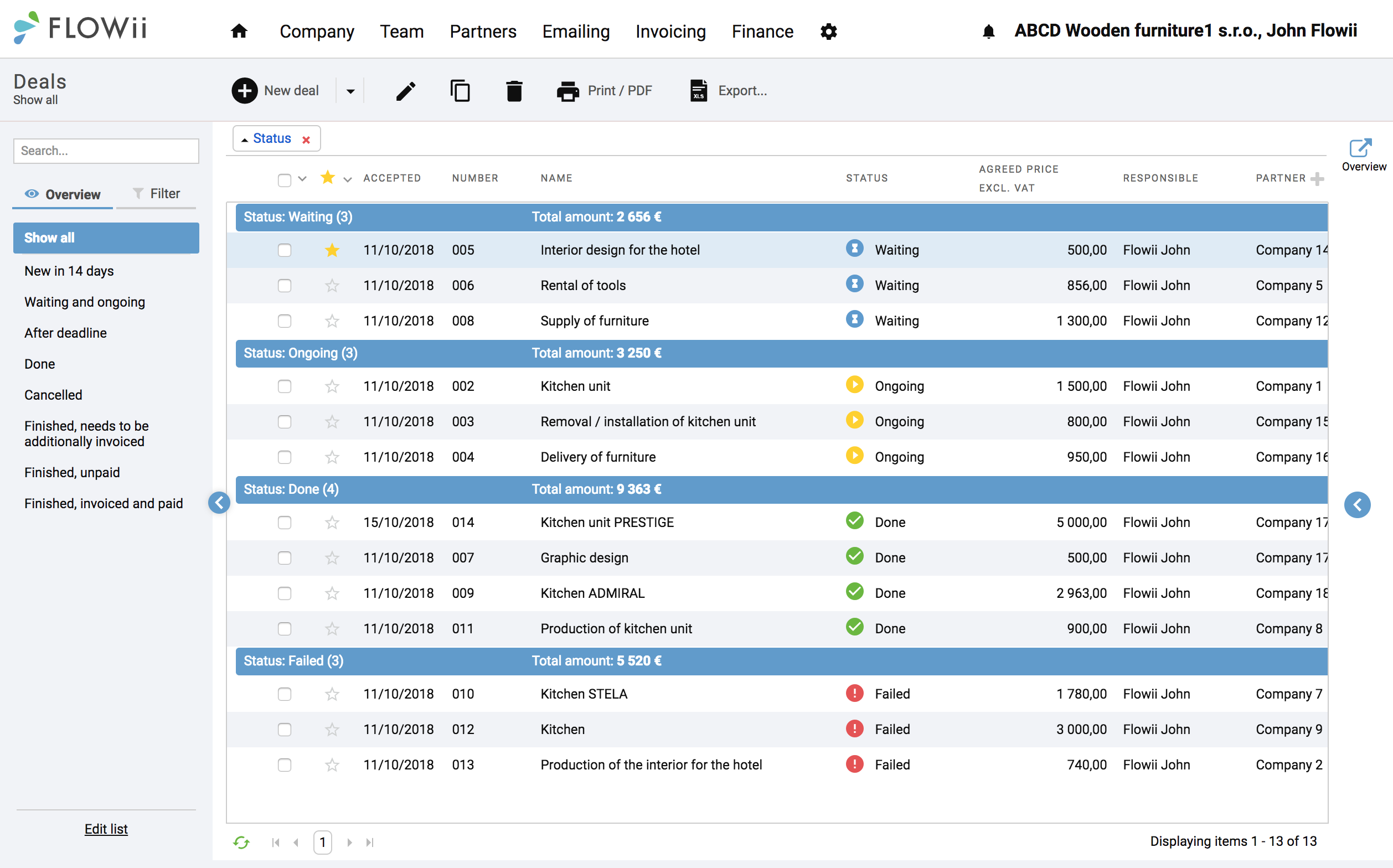Open the Invoicing menu
This screenshot has height=868, width=1393.
670,31
